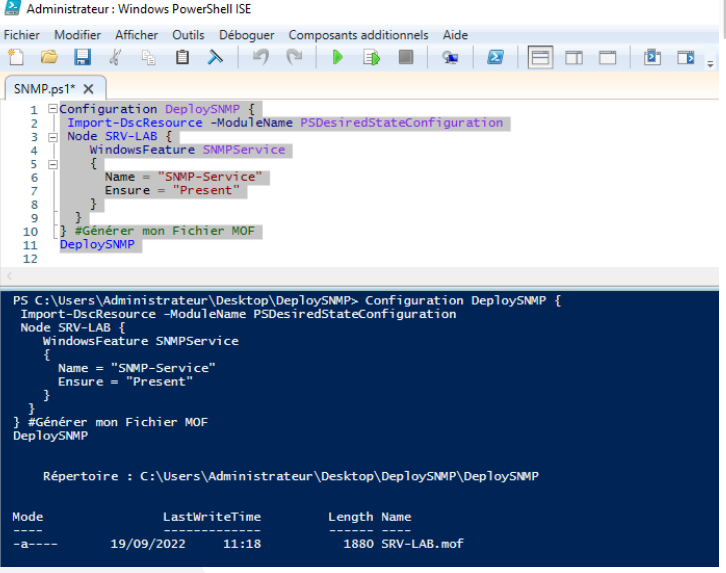Collapse the Node SRV-LAB block
726x573 pixels.
point(52,136)
